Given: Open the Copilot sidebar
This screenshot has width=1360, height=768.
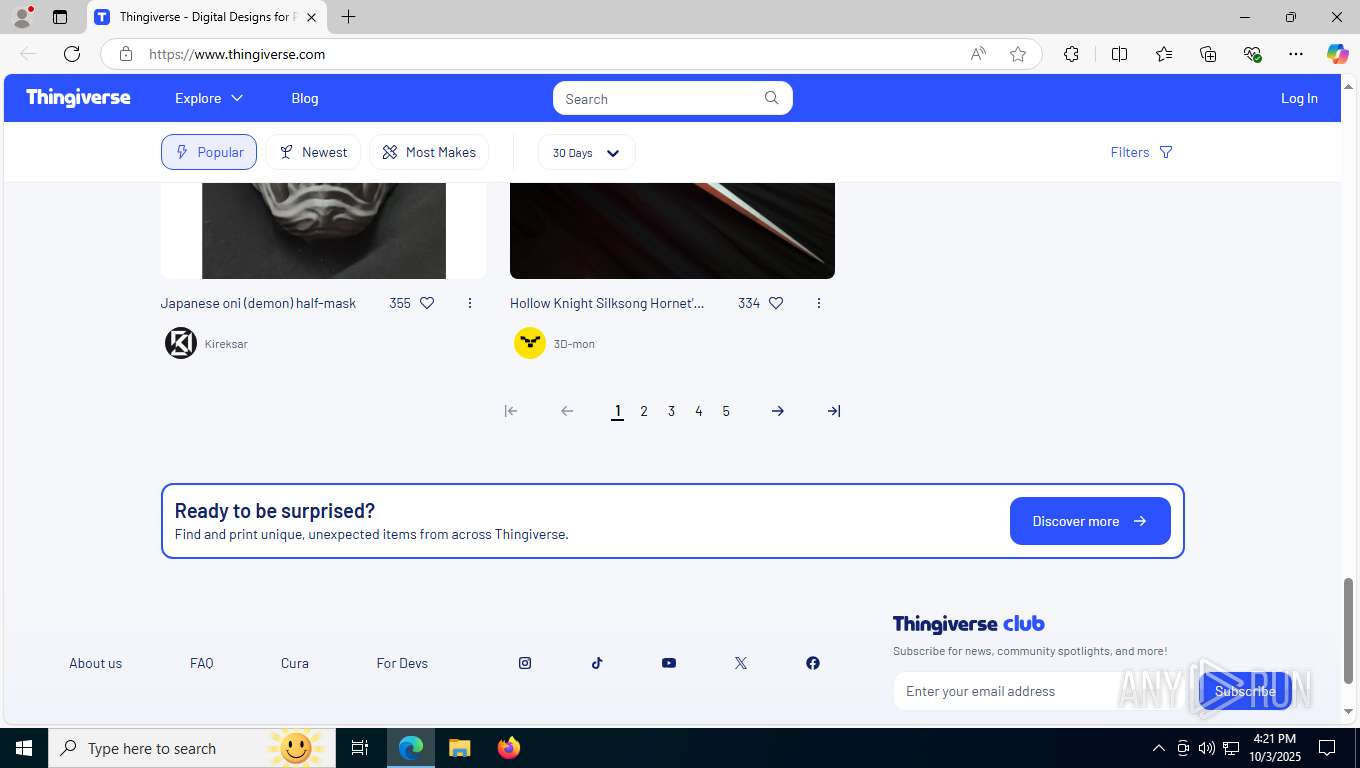Looking at the screenshot, I should (1337, 54).
